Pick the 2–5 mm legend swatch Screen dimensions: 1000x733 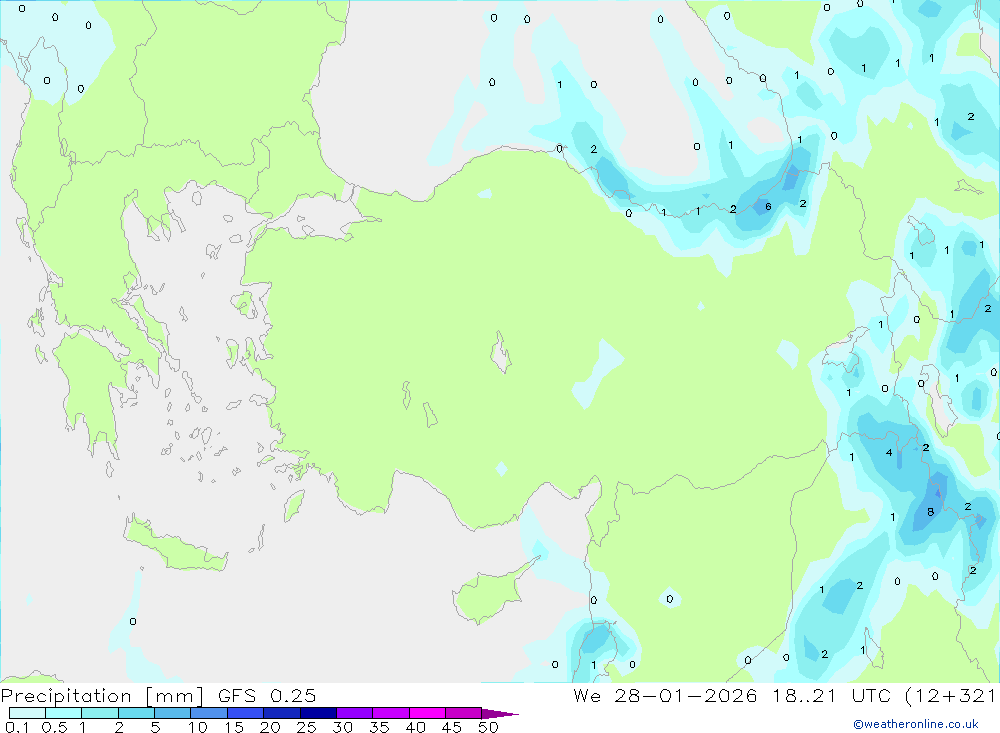(136, 713)
